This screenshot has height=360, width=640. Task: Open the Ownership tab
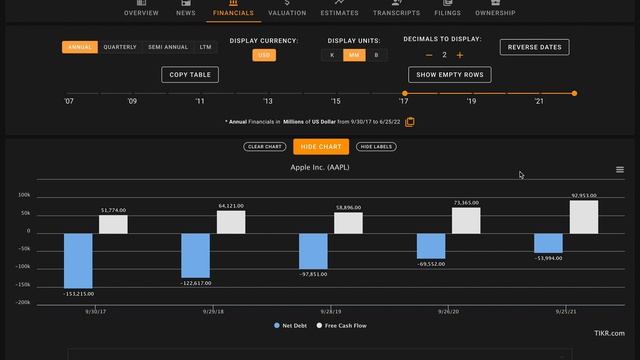click(x=495, y=9)
